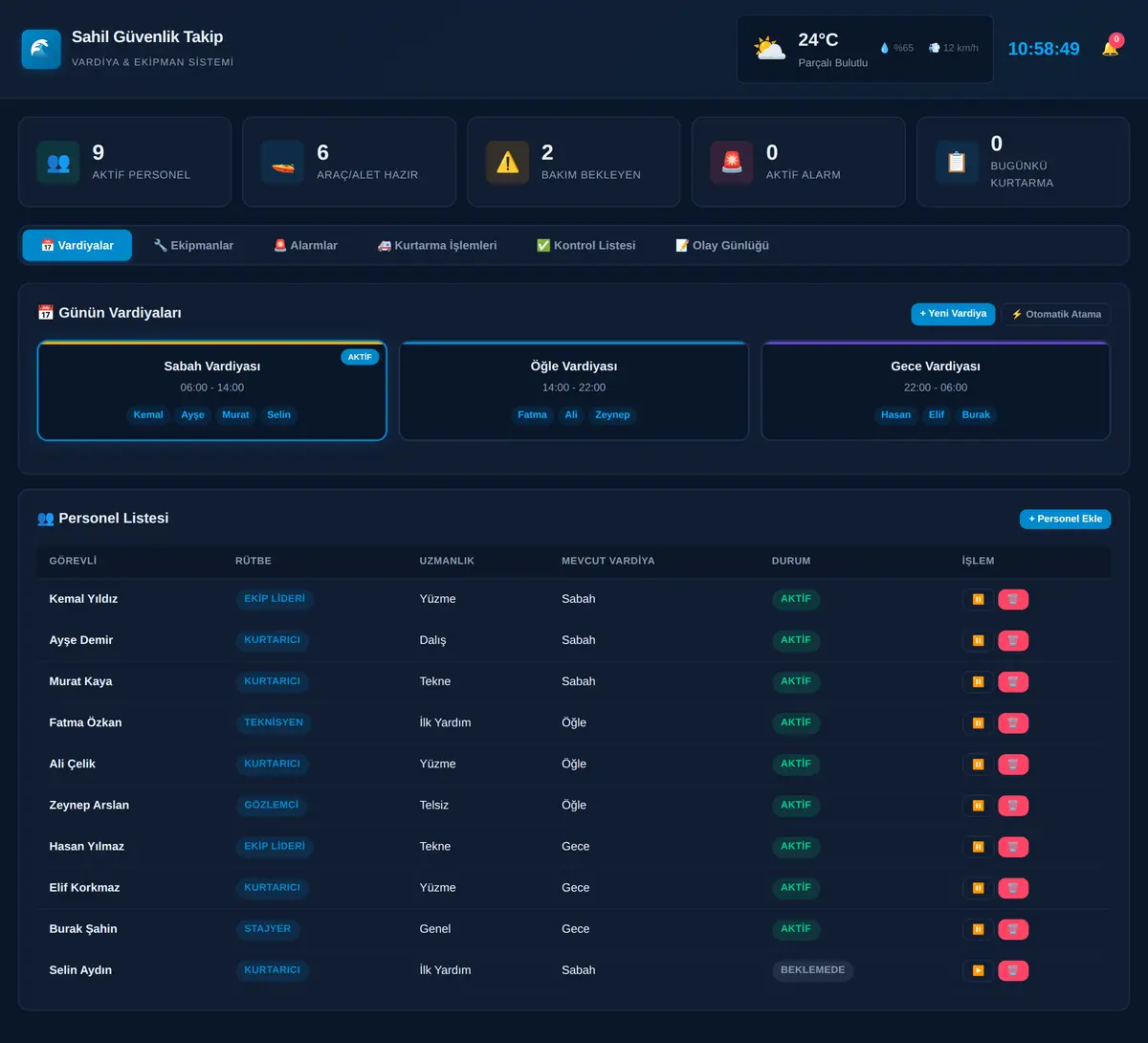The image size is (1148, 1043).
Task: Activate Selin Aydın with the play button
Action: 978,970
